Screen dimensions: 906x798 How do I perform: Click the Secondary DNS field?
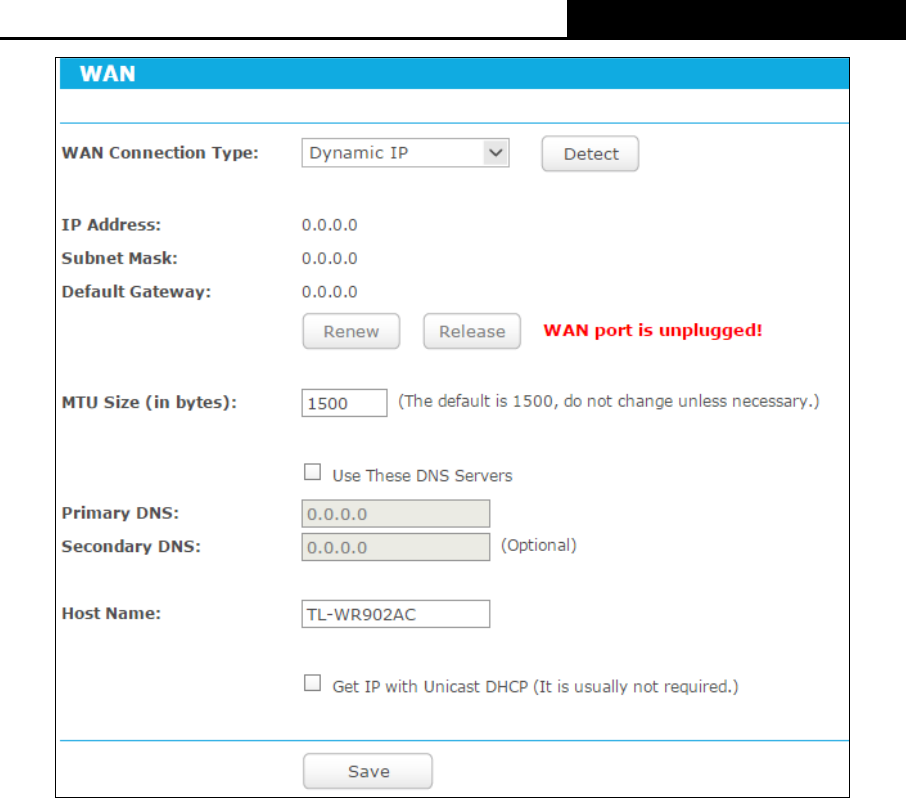(396, 547)
